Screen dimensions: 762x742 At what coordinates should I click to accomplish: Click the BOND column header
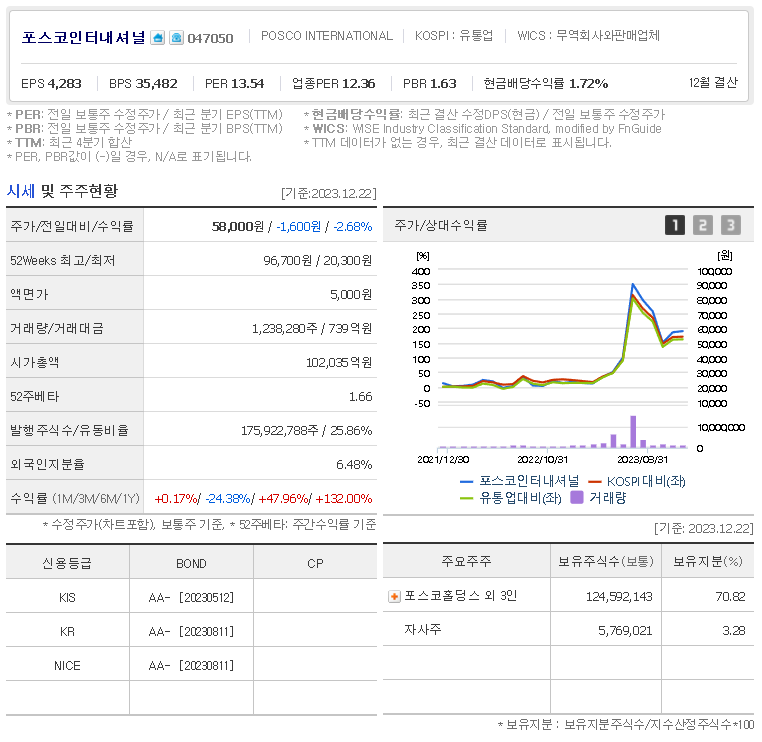pyautogui.click(x=191, y=564)
